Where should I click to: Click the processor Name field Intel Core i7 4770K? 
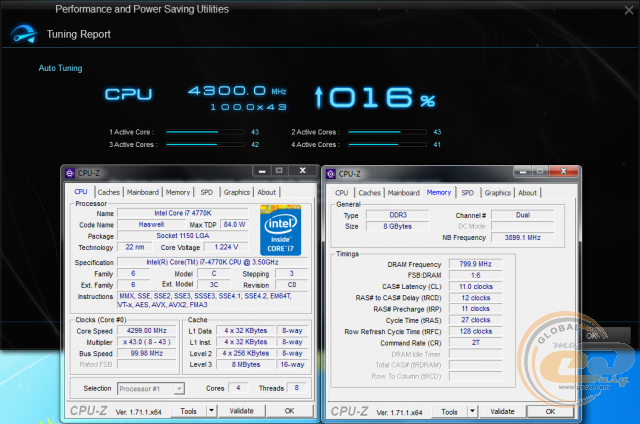[183, 213]
